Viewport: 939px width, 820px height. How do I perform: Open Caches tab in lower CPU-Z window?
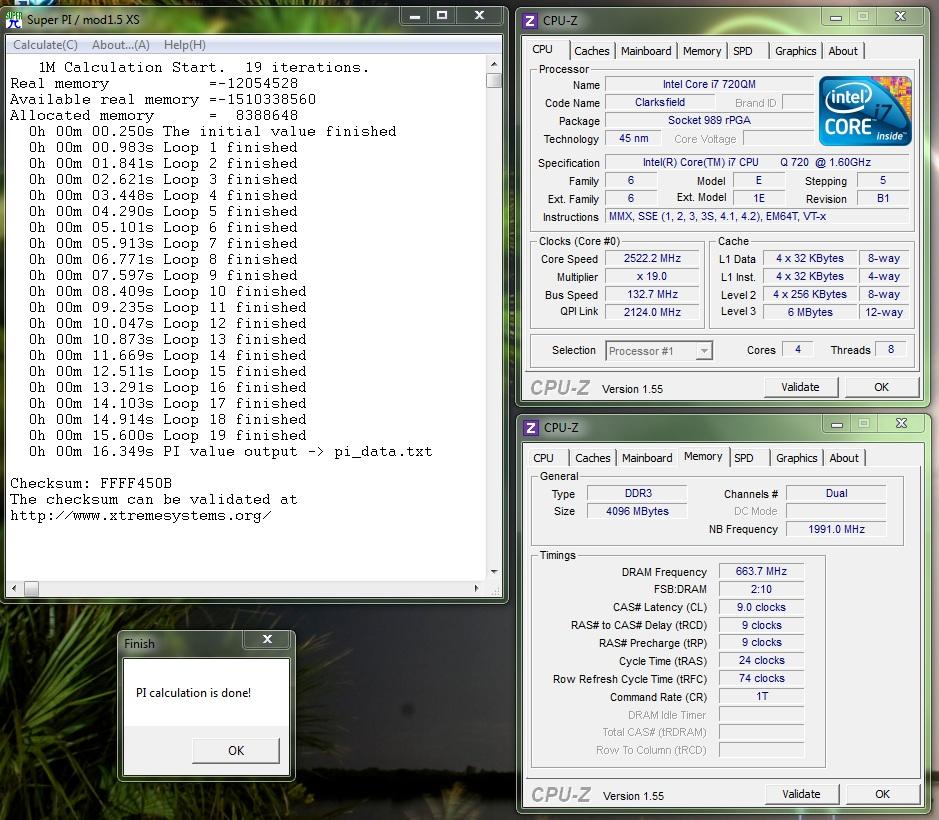(x=592, y=458)
